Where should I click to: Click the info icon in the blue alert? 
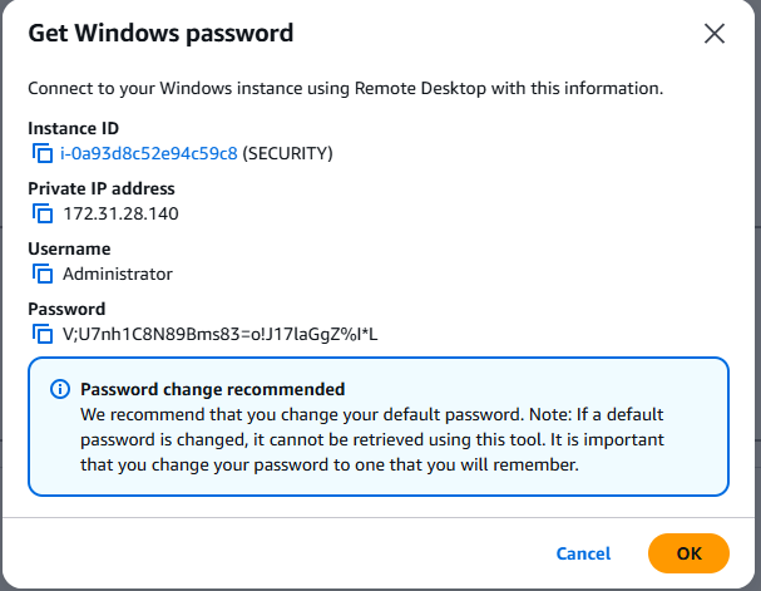pos(60,389)
